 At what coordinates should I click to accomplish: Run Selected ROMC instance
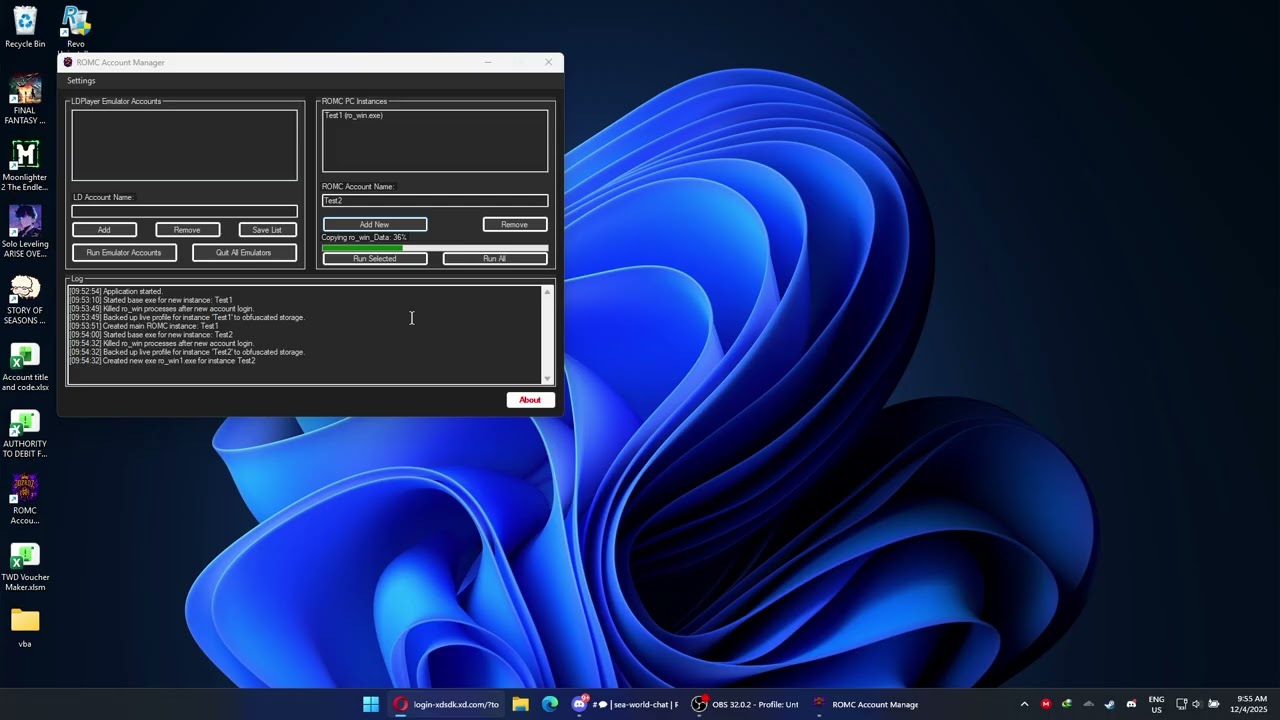(x=375, y=259)
